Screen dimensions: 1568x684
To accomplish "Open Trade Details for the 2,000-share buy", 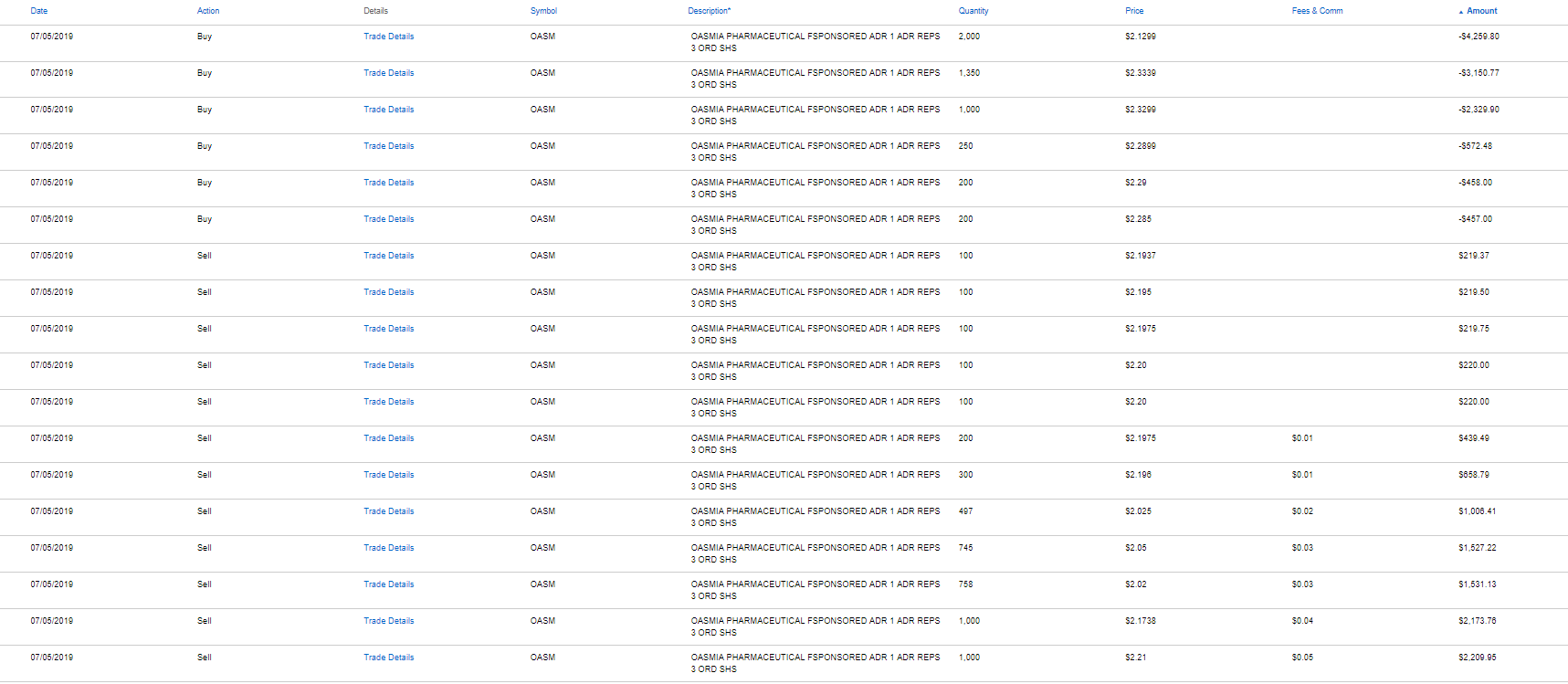I will pyautogui.click(x=388, y=37).
